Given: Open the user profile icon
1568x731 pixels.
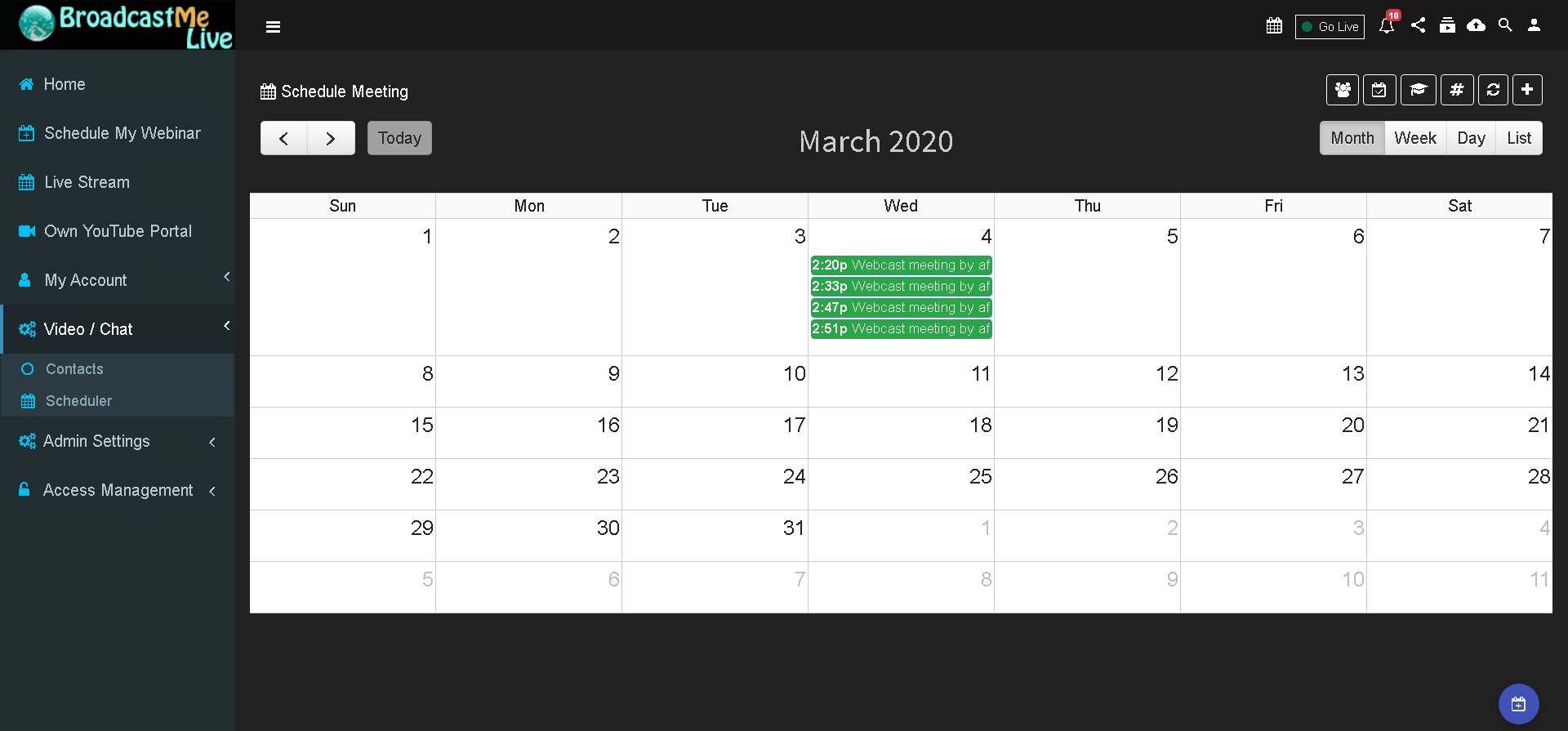Looking at the screenshot, I should click(1535, 25).
